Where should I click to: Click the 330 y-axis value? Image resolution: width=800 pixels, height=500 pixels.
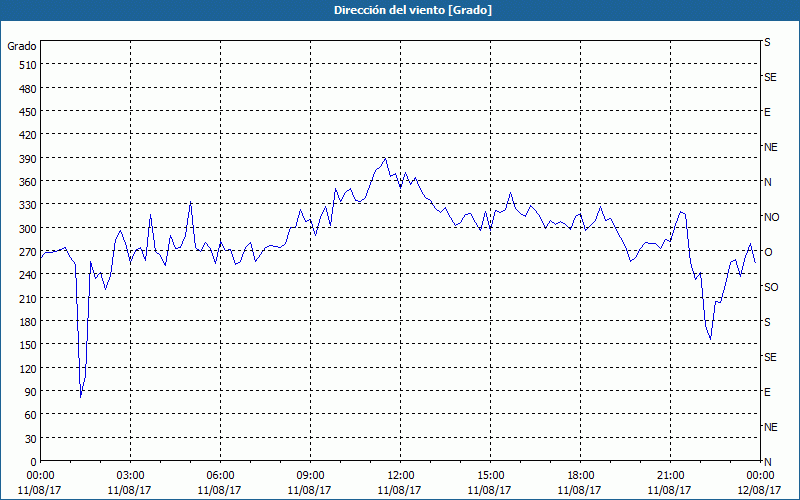pos(29,205)
